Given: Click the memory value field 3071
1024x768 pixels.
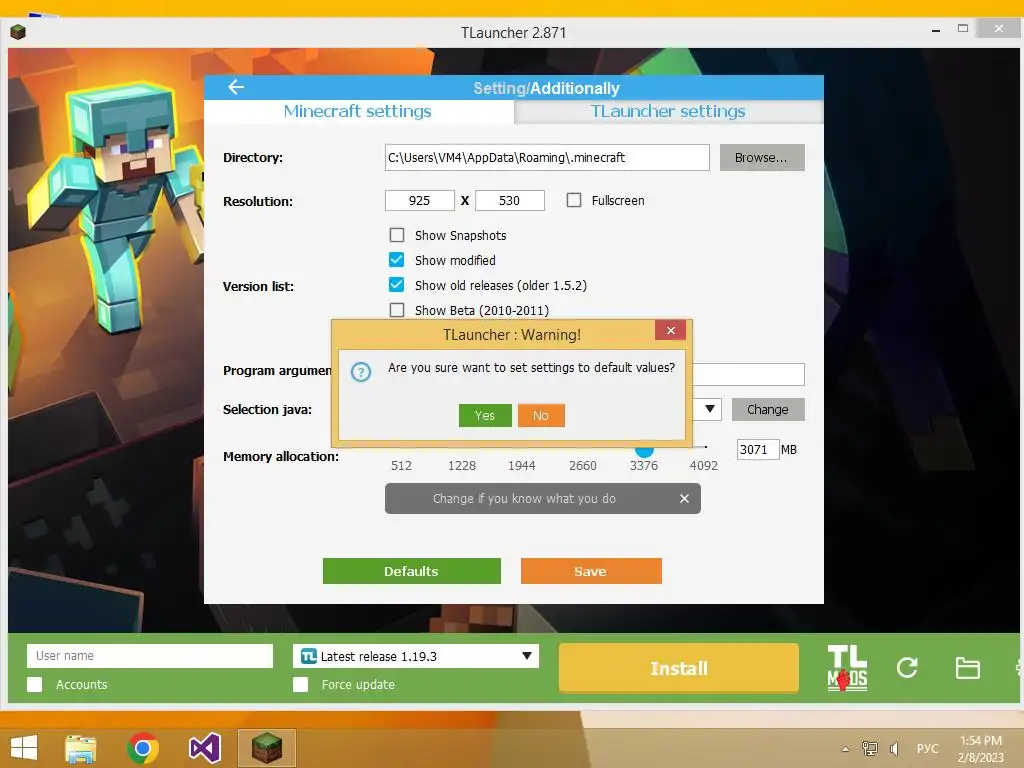Looking at the screenshot, I should (758, 449).
